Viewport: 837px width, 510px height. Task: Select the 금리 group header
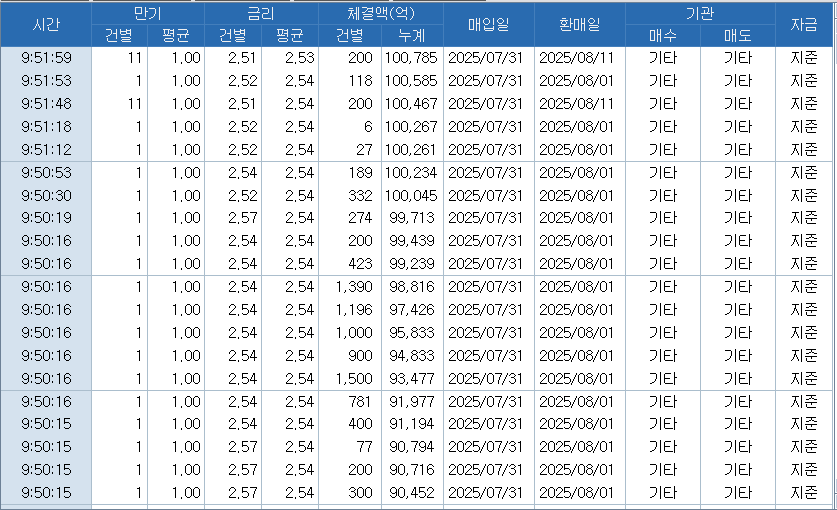click(x=261, y=14)
